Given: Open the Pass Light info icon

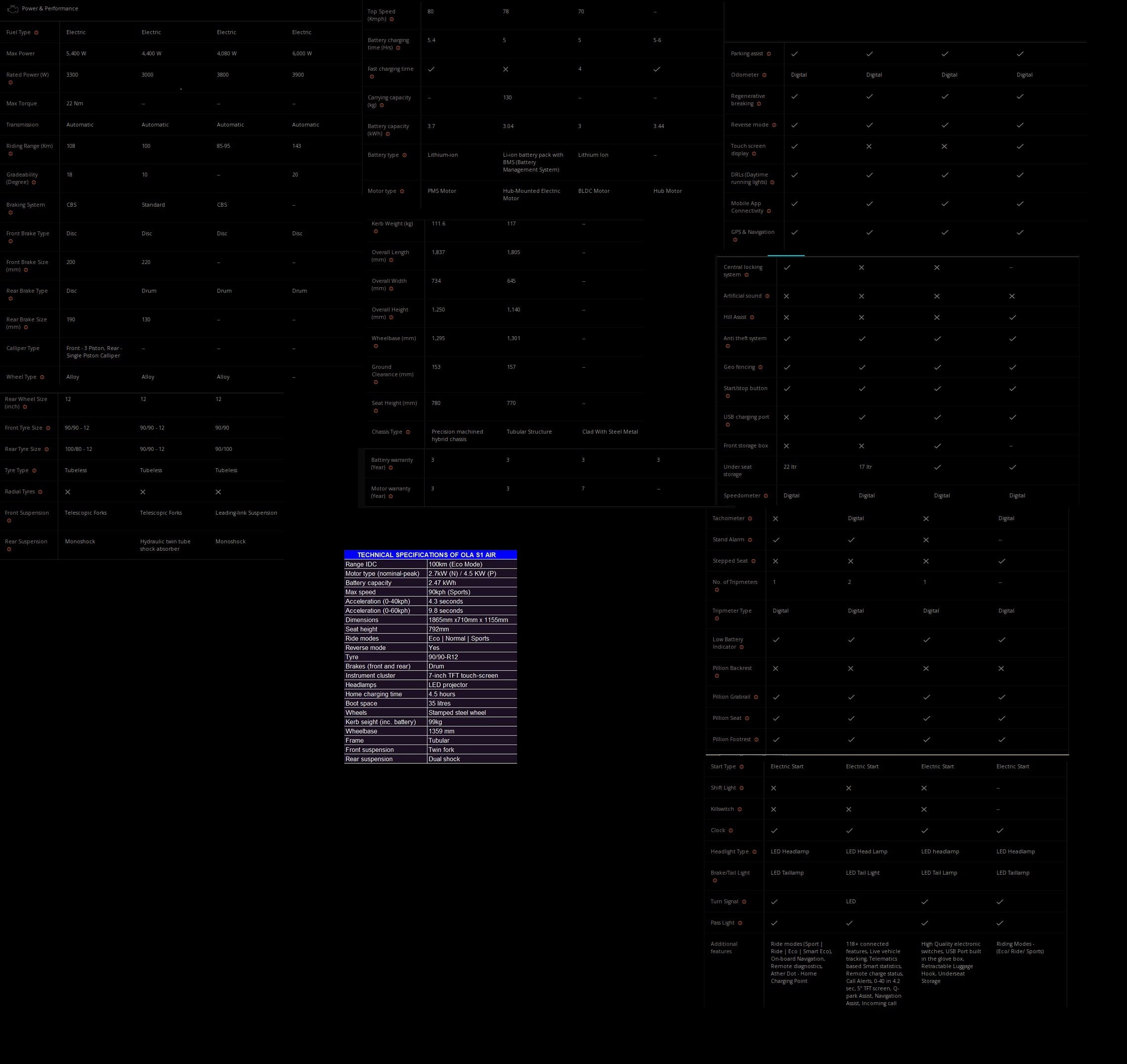Looking at the screenshot, I should pyautogui.click(x=740, y=924).
